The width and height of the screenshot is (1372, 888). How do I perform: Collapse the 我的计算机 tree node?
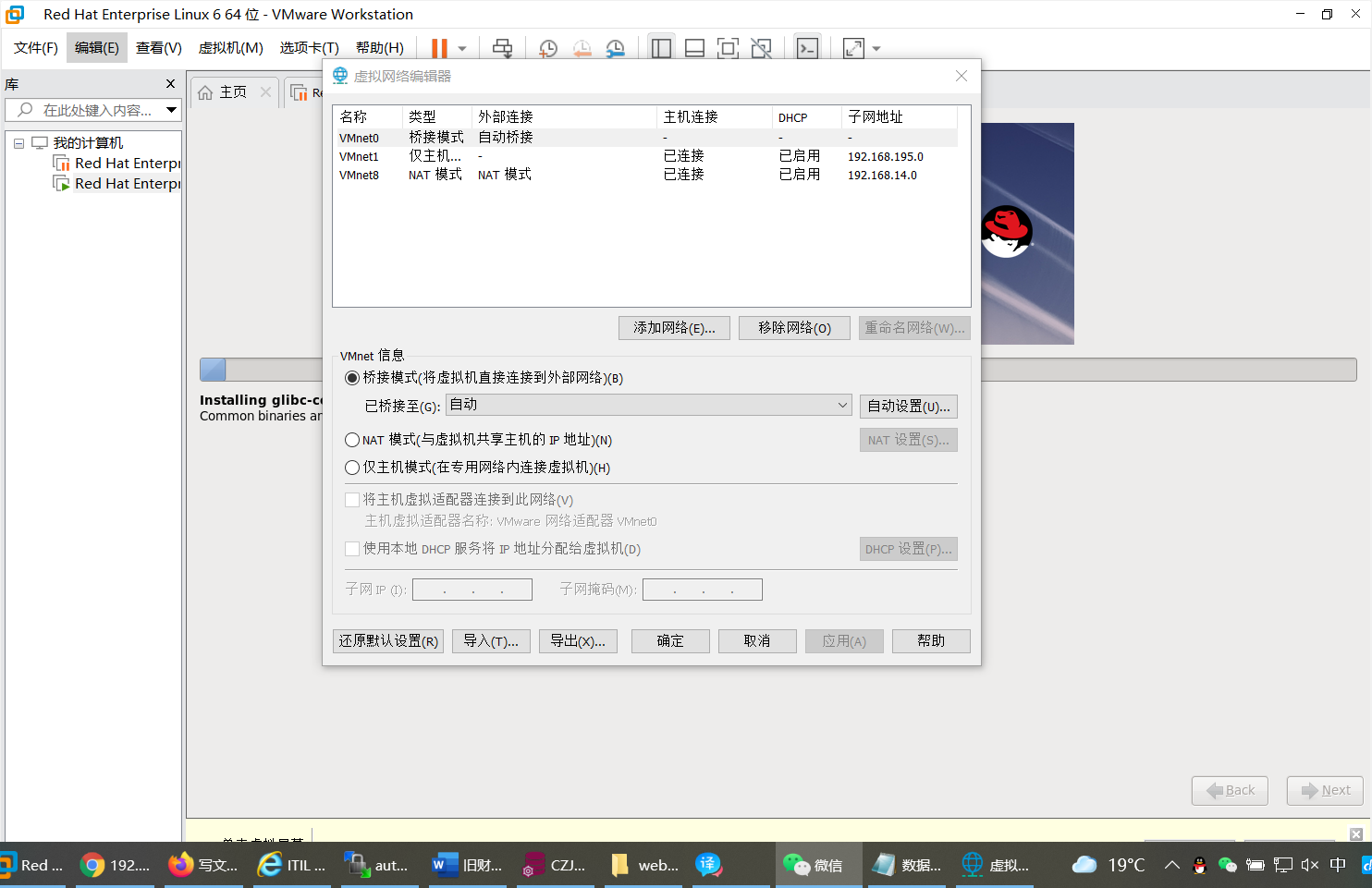[18, 143]
